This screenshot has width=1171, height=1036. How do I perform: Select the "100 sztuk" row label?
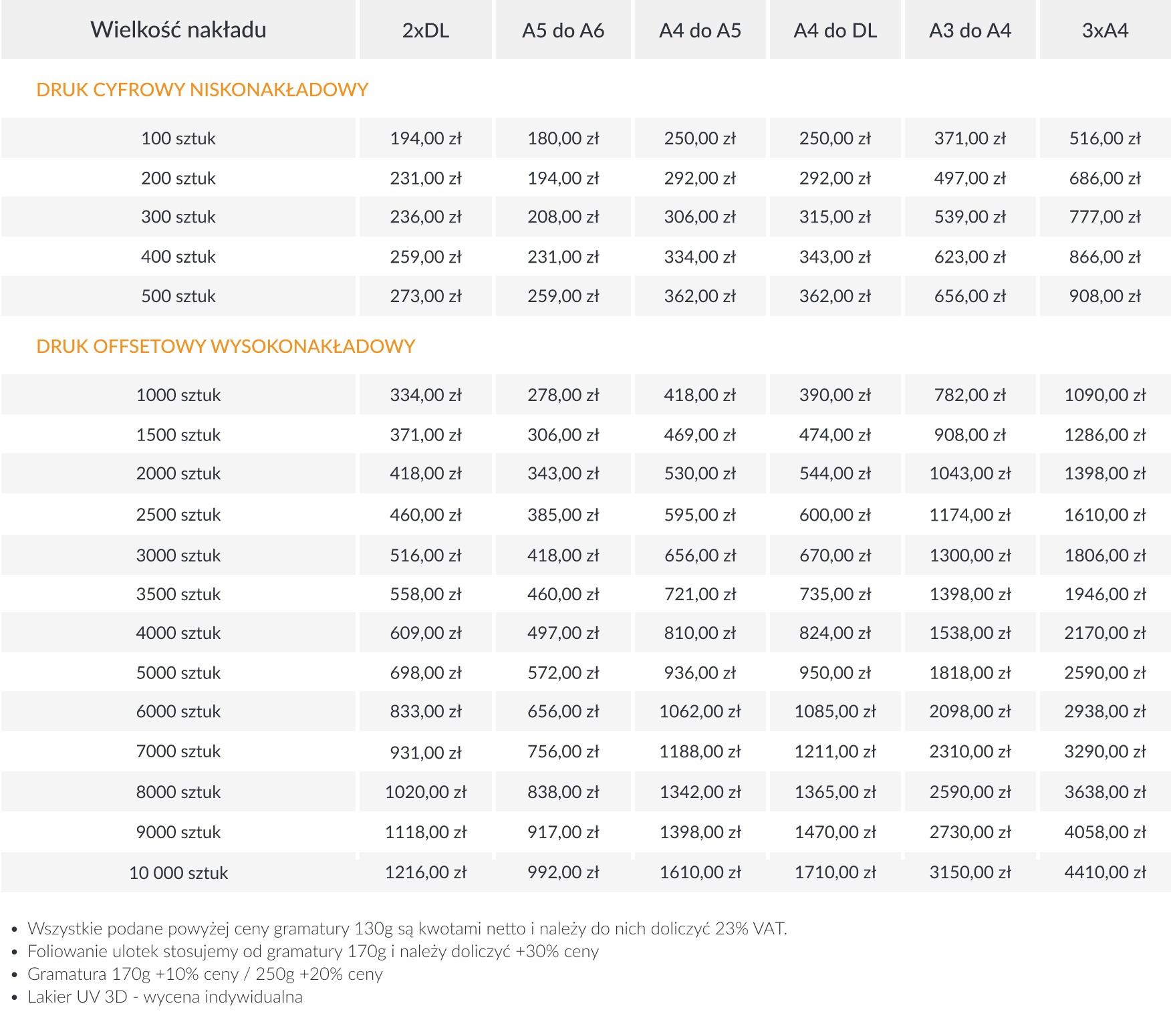tap(178, 138)
